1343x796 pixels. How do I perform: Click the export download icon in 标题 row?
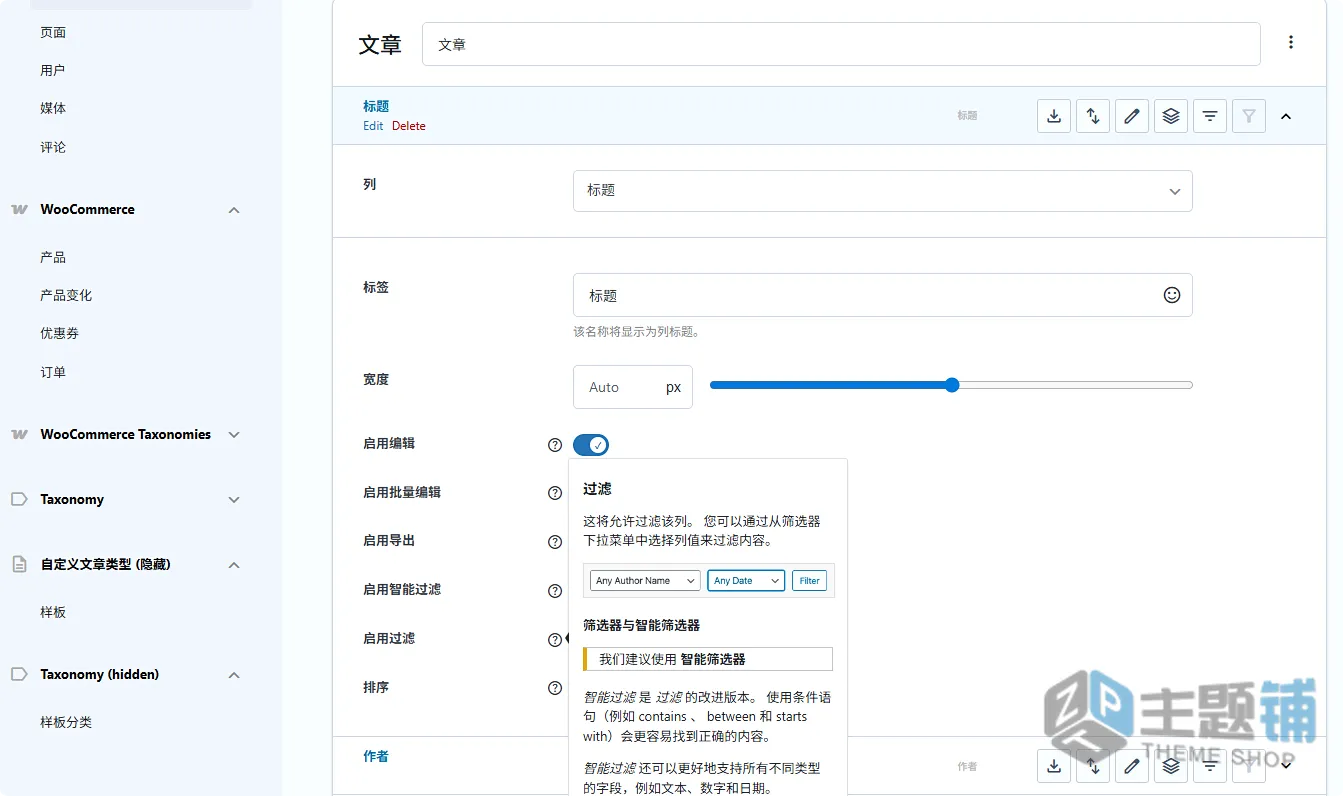tap(1054, 116)
